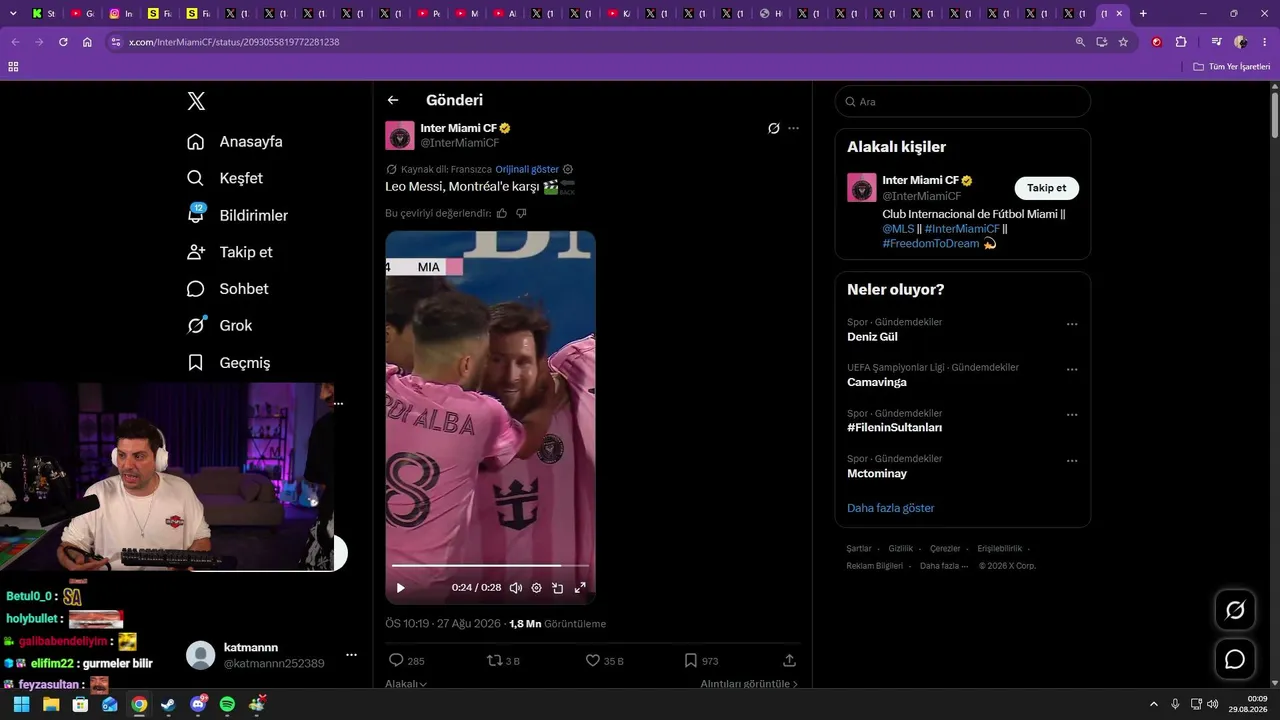Toggle the microphone icon in system tray
Image resolution: width=1280 pixels, height=720 pixels.
click(x=1175, y=704)
